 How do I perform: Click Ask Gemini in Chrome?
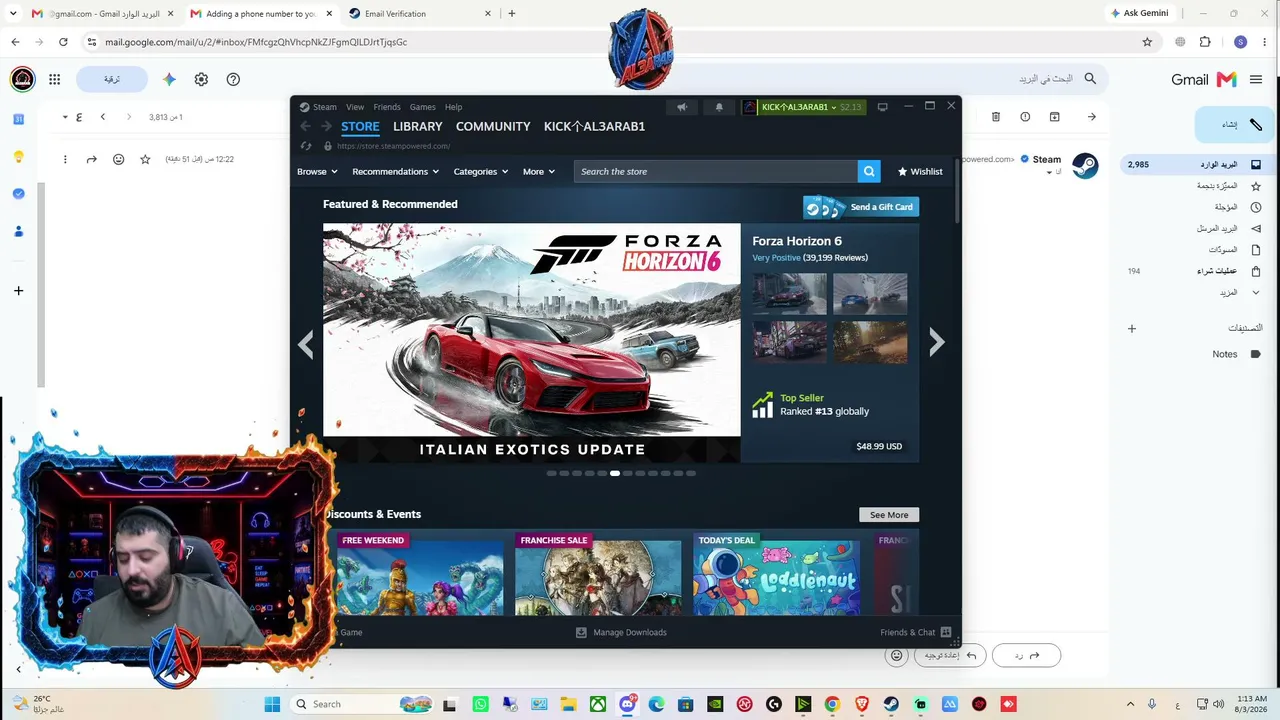coord(1139,14)
